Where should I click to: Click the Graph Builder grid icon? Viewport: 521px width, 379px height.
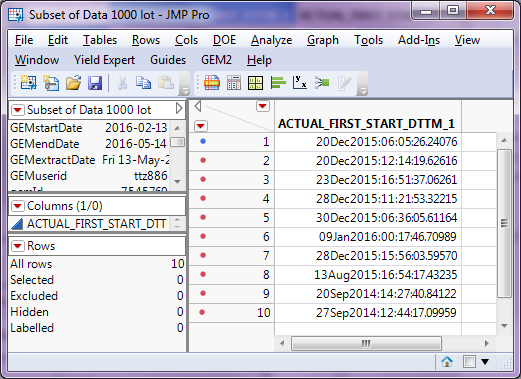256,83
